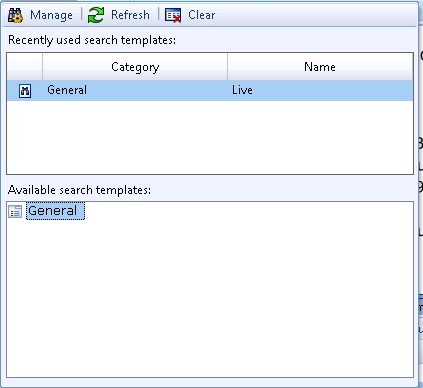Click the Recently used search templates label

pyautogui.click(x=92, y=40)
